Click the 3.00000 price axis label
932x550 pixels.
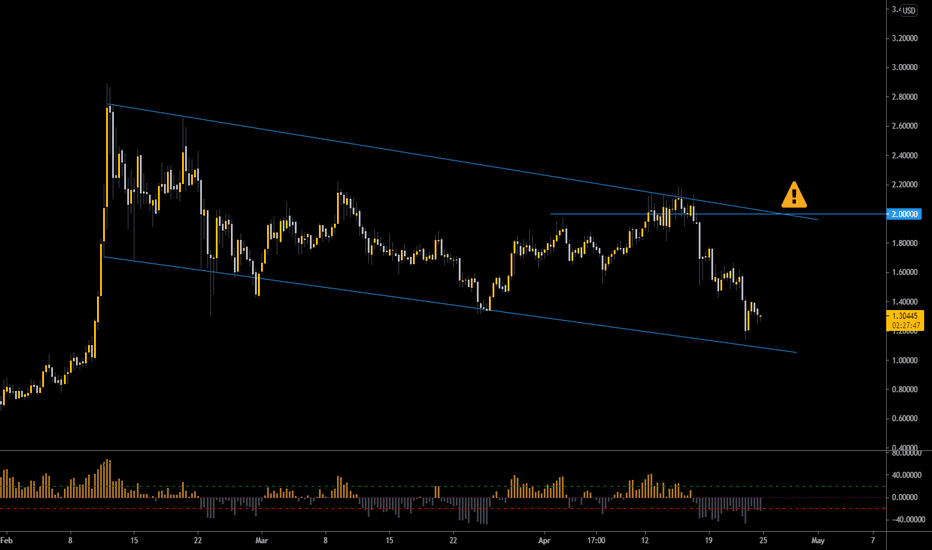tap(904, 67)
